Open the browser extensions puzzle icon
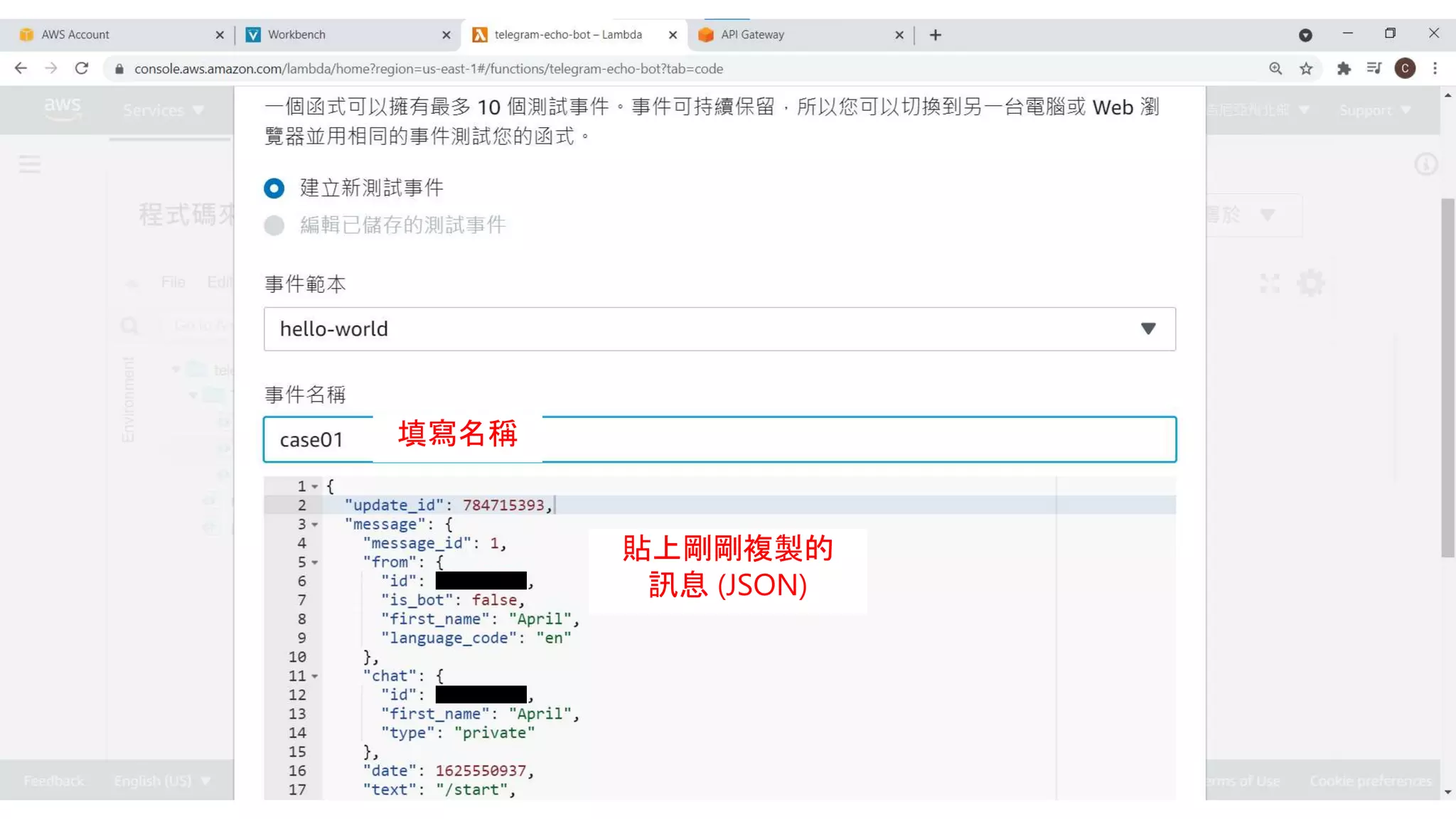Image resolution: width=1456 pixels, height=819 pixels. click(x=1343, y=68)
